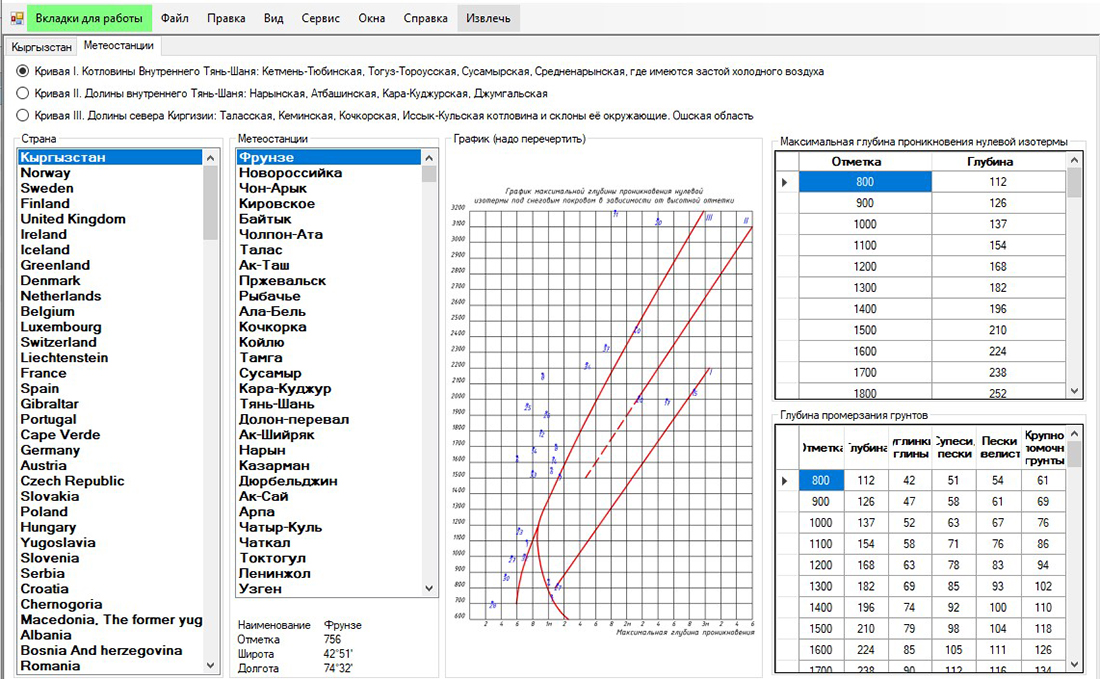Choose Switzerland from the country list
Image resolution: width=1100 pixels, height=679 pixels.
tap(110, 342)
